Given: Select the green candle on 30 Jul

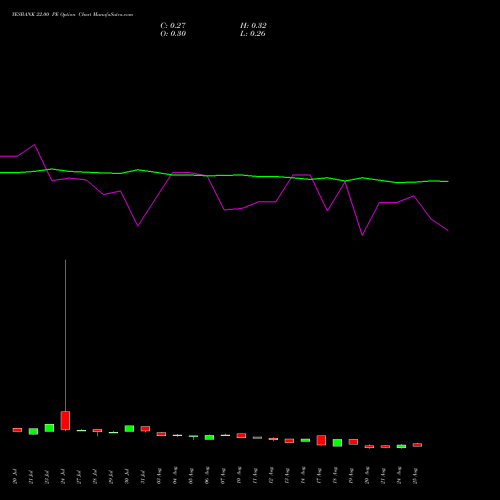Looking at the screenshot, I should 129,428.
